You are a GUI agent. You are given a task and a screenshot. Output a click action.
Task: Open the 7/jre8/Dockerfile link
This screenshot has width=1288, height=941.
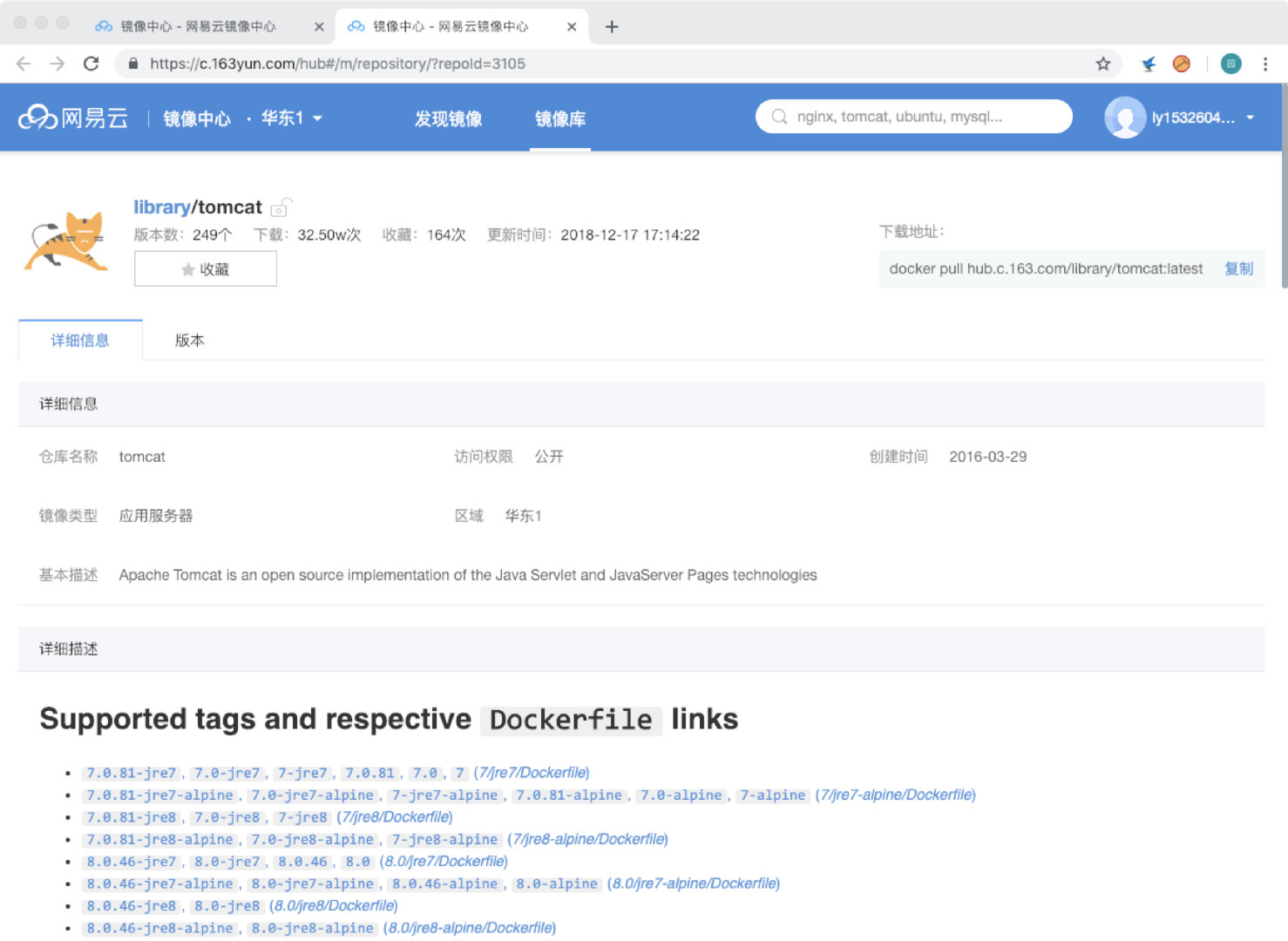[395, 817]
